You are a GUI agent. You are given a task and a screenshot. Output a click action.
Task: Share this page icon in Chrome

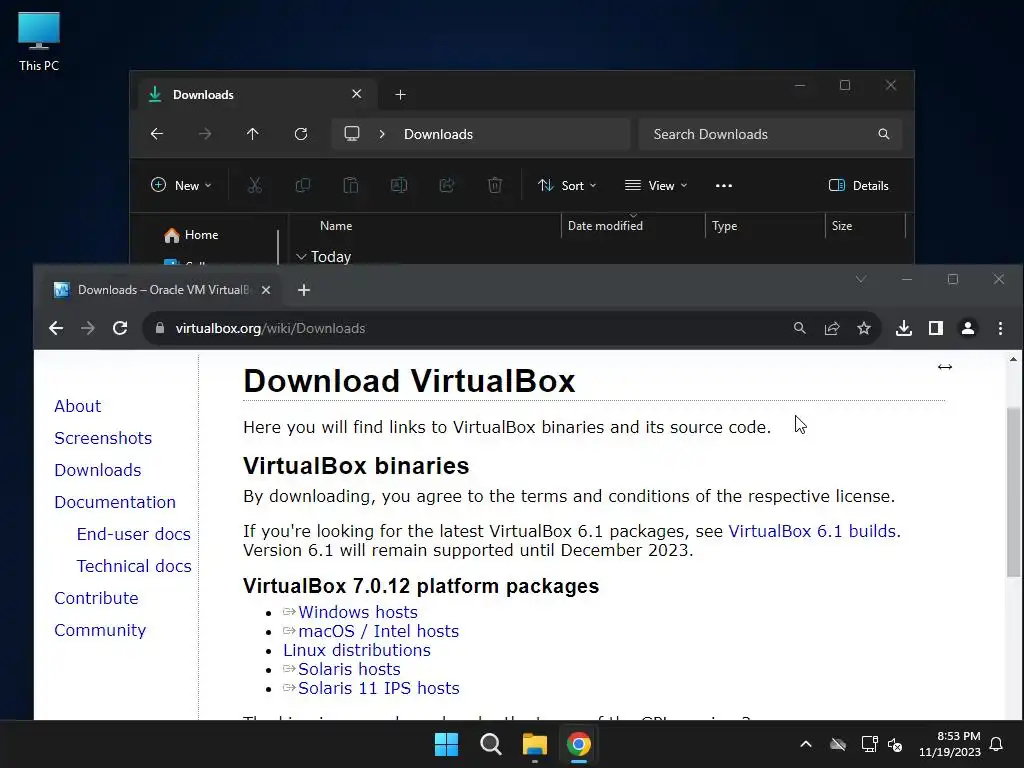pos(831,328)
